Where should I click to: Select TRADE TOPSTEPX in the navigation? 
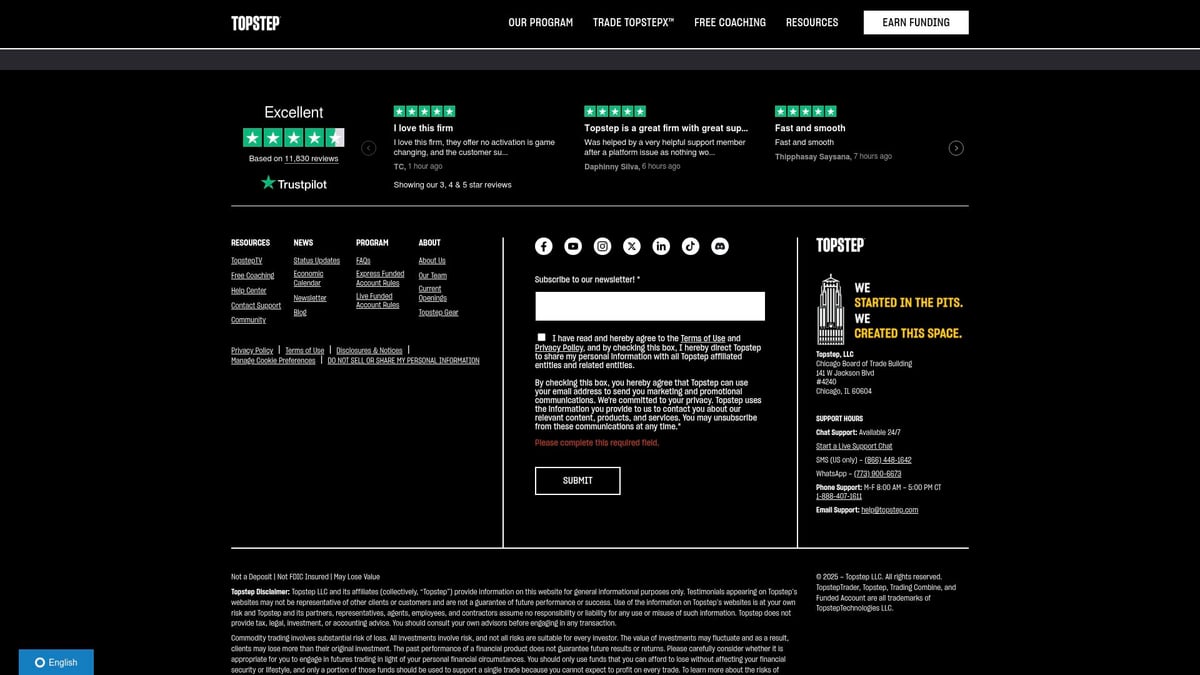pos(632,22)
